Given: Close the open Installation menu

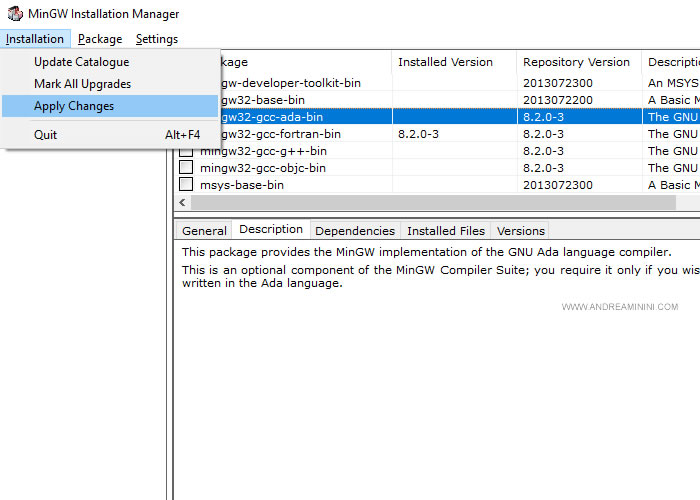Looking at the screenshot, I should tap(35, 39).
